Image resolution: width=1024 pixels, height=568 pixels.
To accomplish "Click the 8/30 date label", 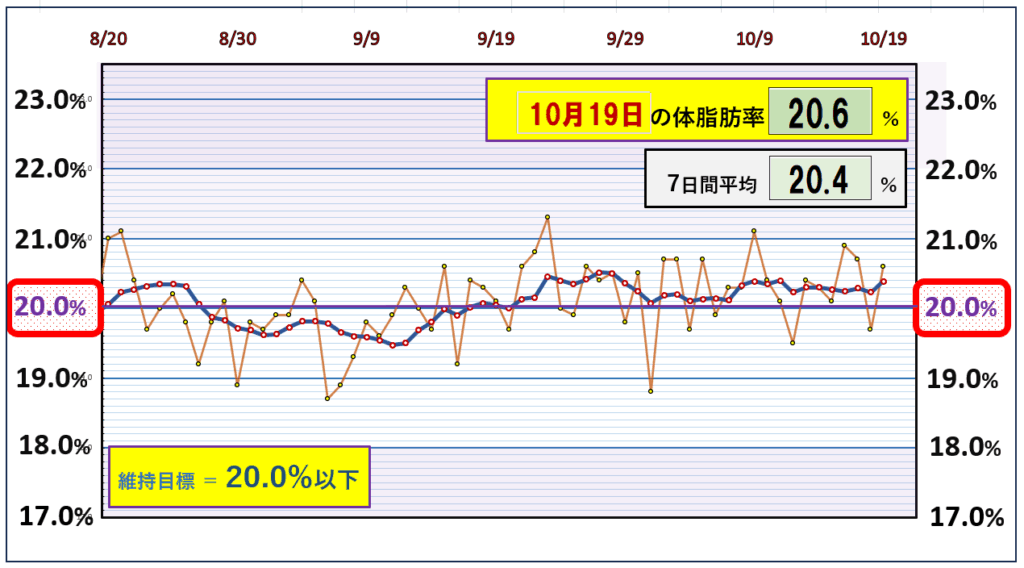I will pos(237,39).
